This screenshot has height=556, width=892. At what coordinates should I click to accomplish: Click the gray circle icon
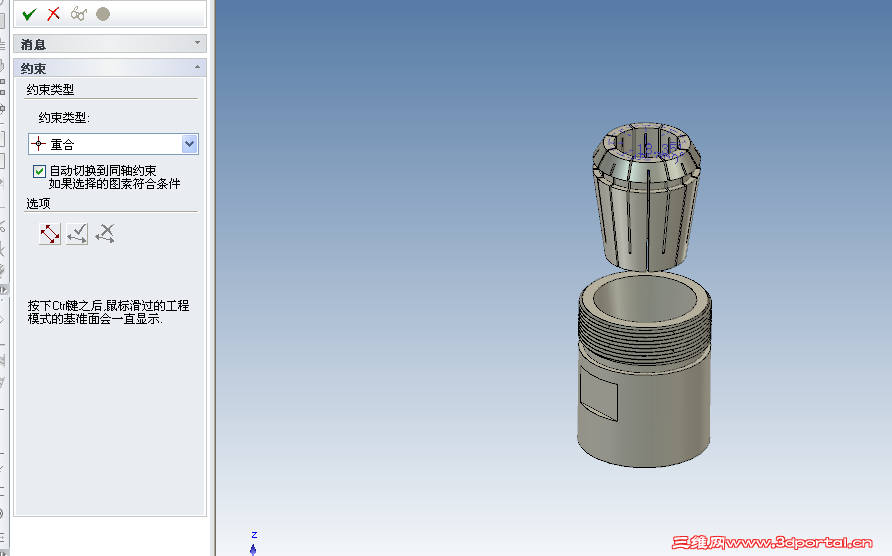103,14
